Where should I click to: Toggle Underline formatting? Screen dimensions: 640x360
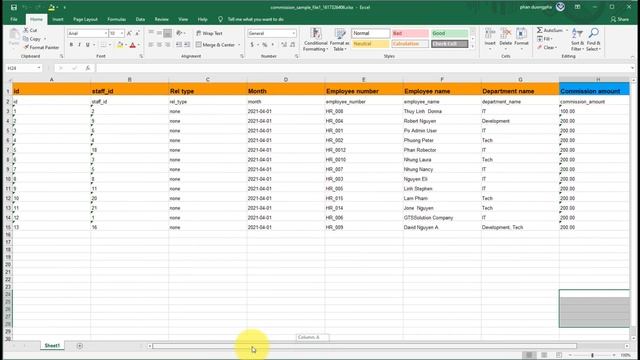[x=87, y=45]
